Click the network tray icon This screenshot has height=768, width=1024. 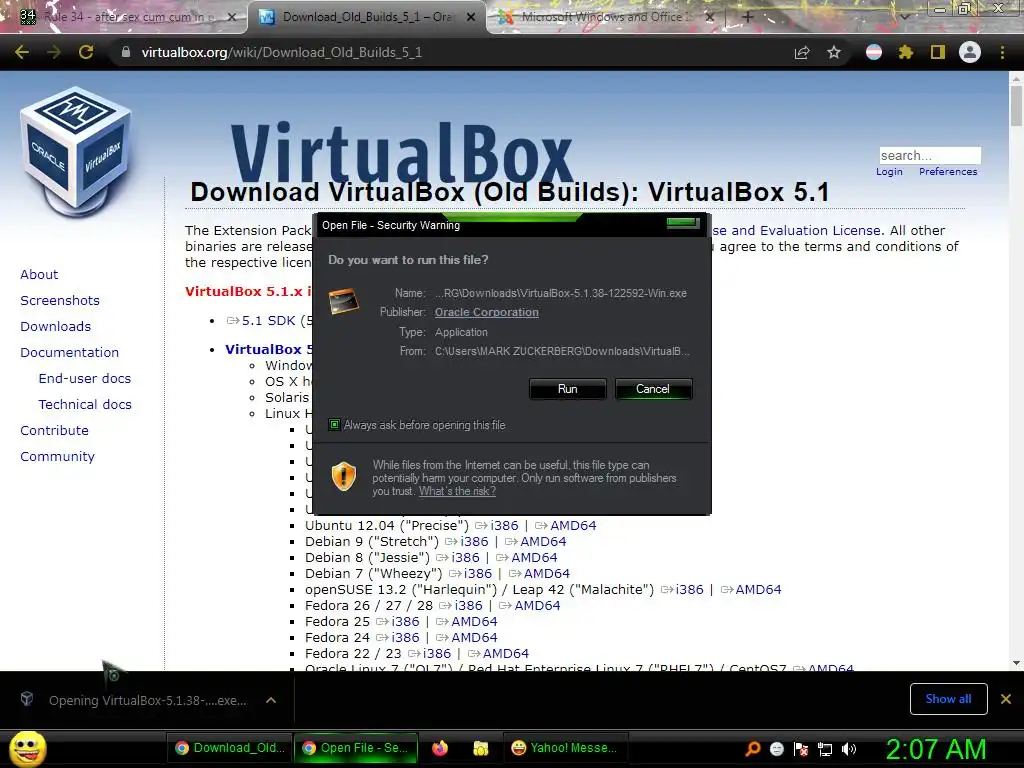[x=825, y=749]
